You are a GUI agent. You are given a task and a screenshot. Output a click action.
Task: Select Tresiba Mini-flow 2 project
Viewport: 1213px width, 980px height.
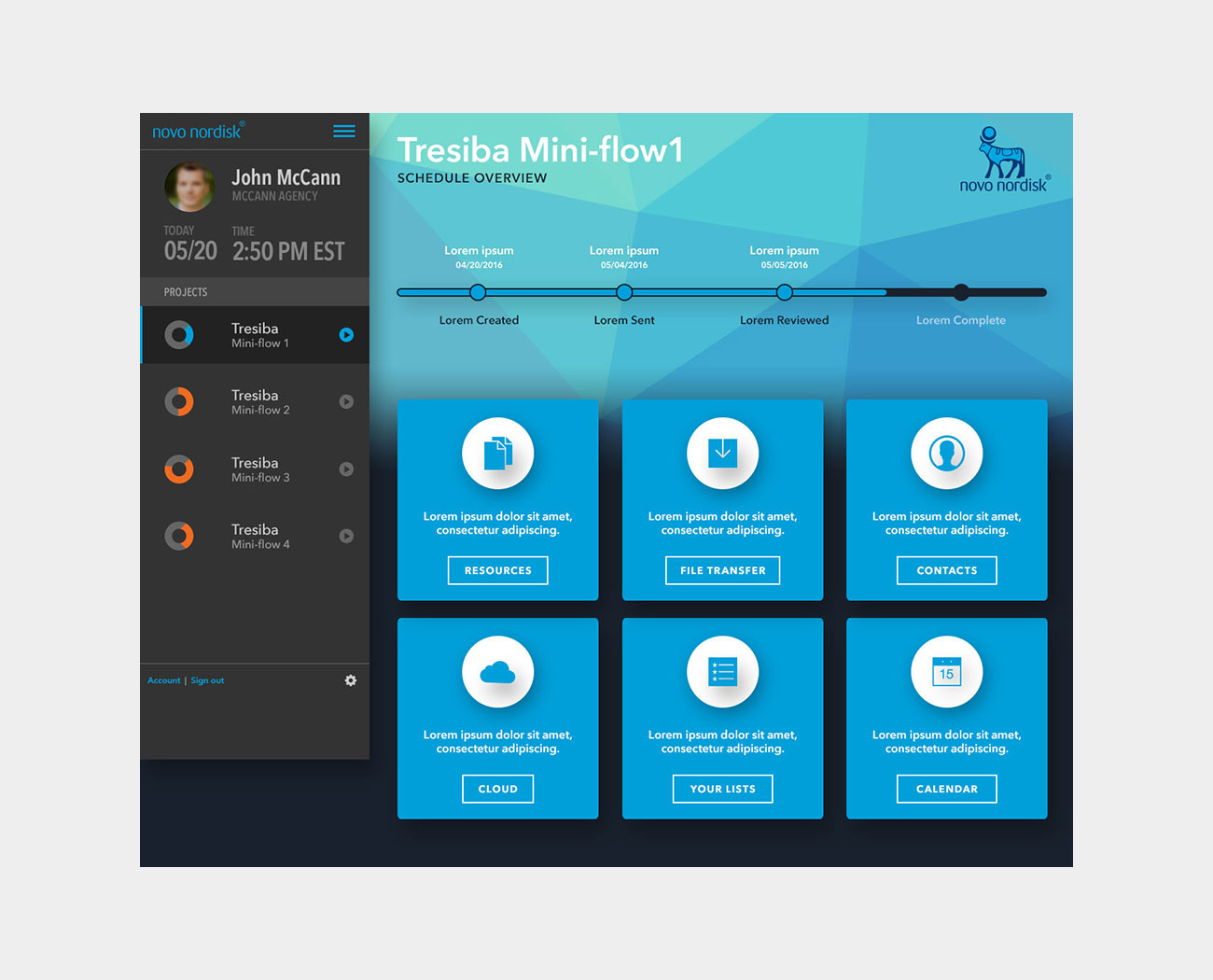(x=255, y=401)
